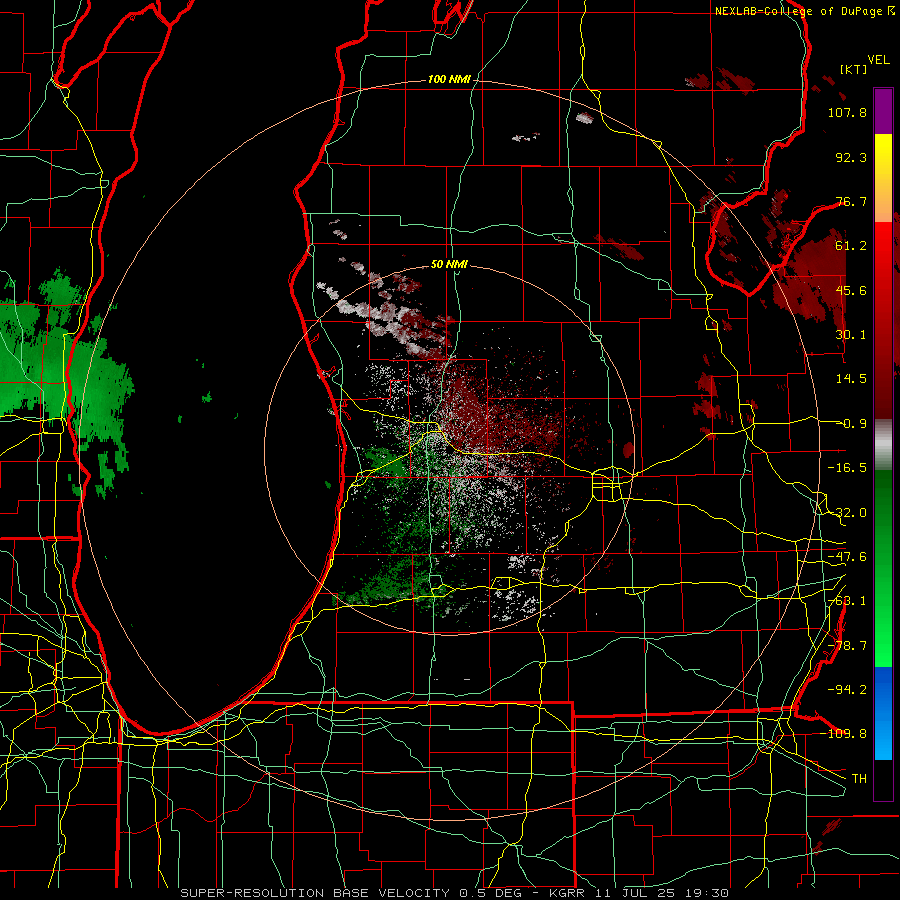Select the -94.2 legend value
This screenshot has height=900, width=900.
[847, 689]
